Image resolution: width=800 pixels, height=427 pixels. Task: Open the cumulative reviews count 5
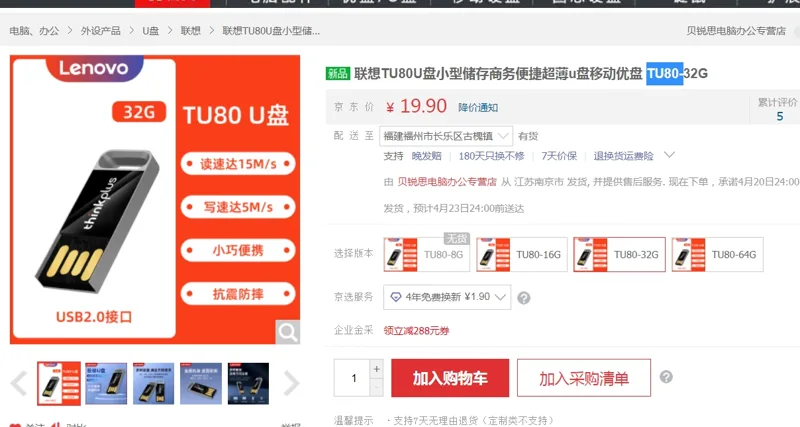(780, 116)
